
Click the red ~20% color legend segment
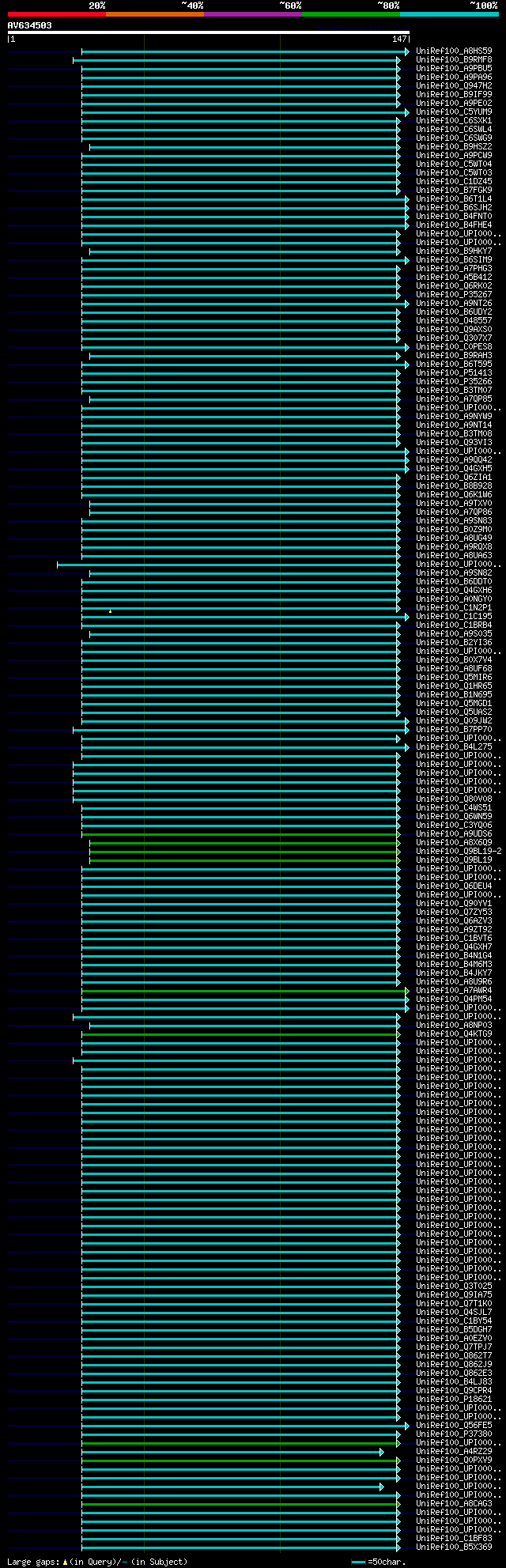(57, 14)
